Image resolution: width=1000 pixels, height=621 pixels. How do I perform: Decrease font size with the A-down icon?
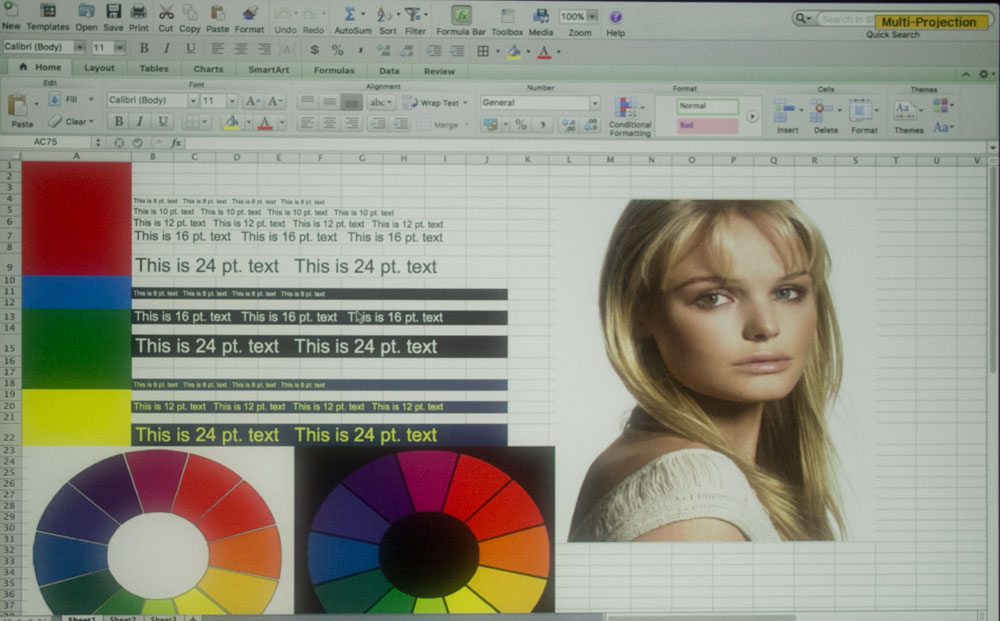(276, 101)
